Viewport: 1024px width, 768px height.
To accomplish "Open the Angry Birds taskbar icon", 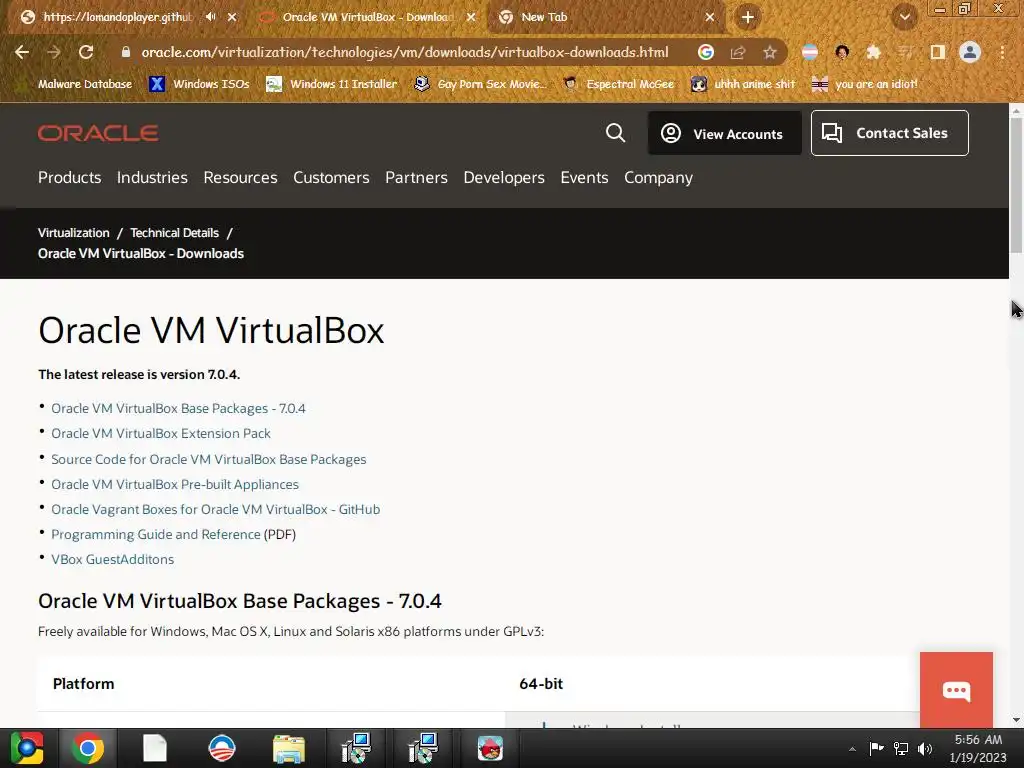I will [490, 748].
